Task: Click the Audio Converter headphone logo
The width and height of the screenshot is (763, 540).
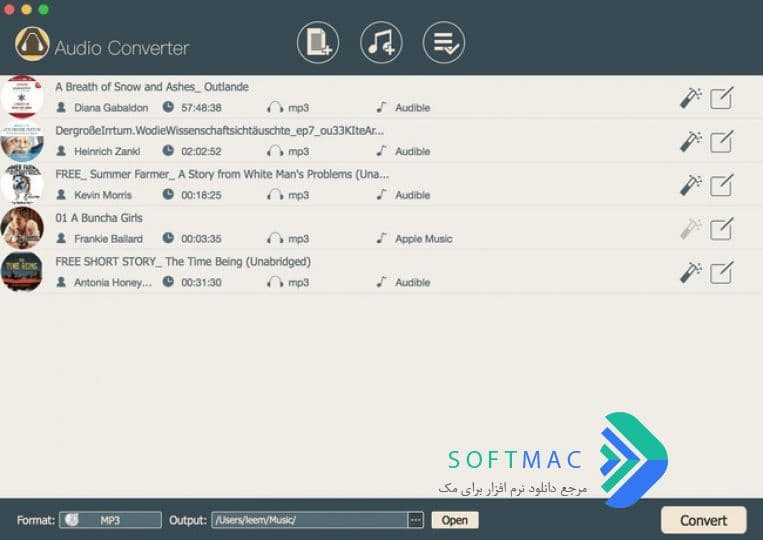Action: (x=32, y=44)
